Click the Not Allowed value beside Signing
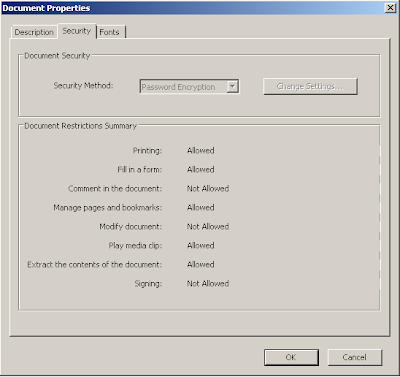Image resolution: width=400 pixels, height=377 pixels. coord(208,284)
